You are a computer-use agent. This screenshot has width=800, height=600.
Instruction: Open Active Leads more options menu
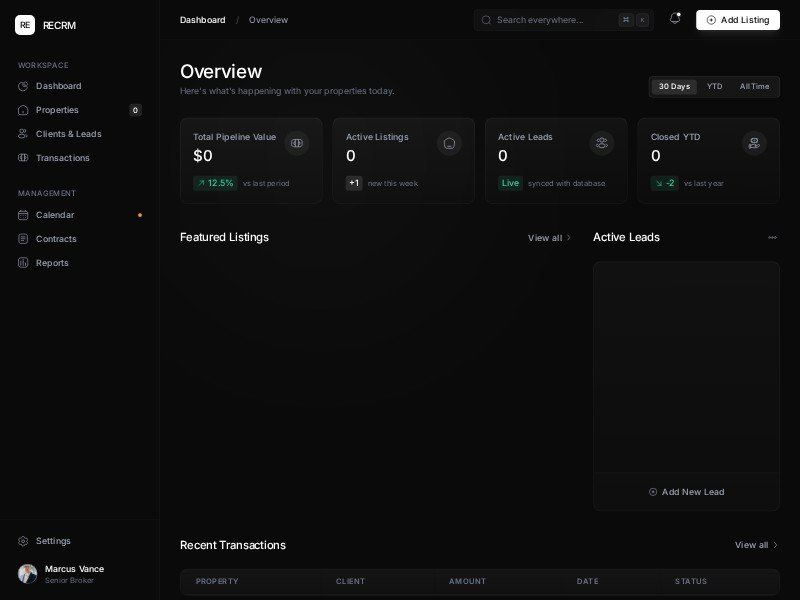772,238
